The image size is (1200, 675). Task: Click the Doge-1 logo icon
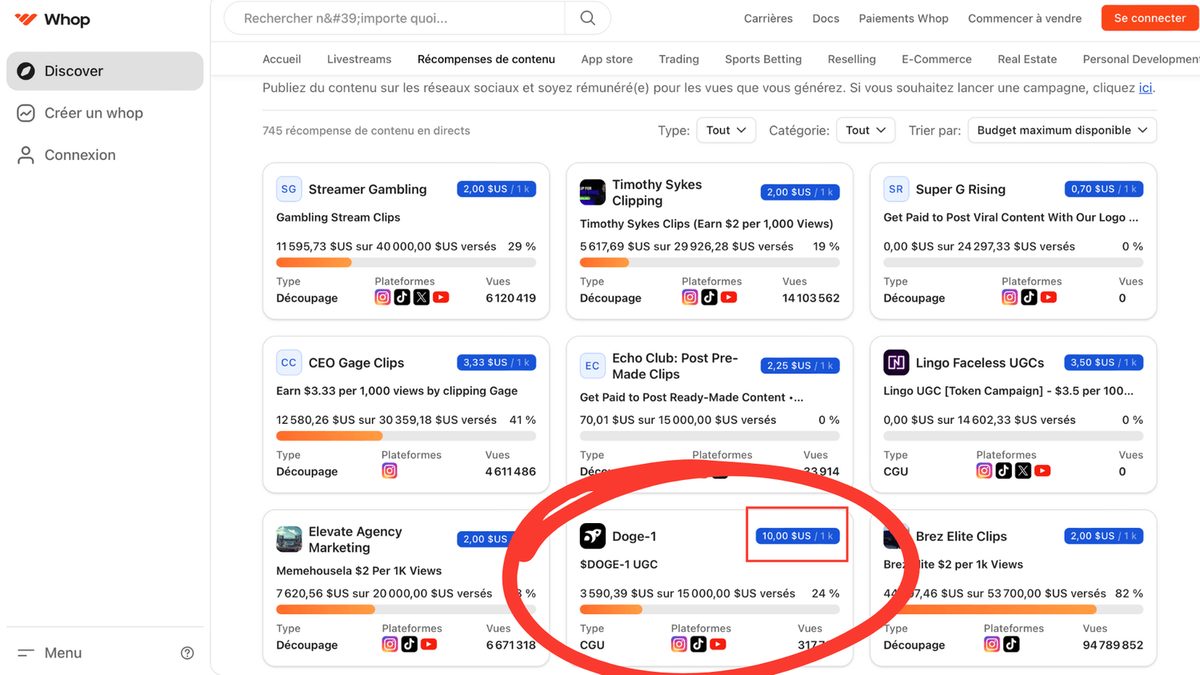[592, 536]
